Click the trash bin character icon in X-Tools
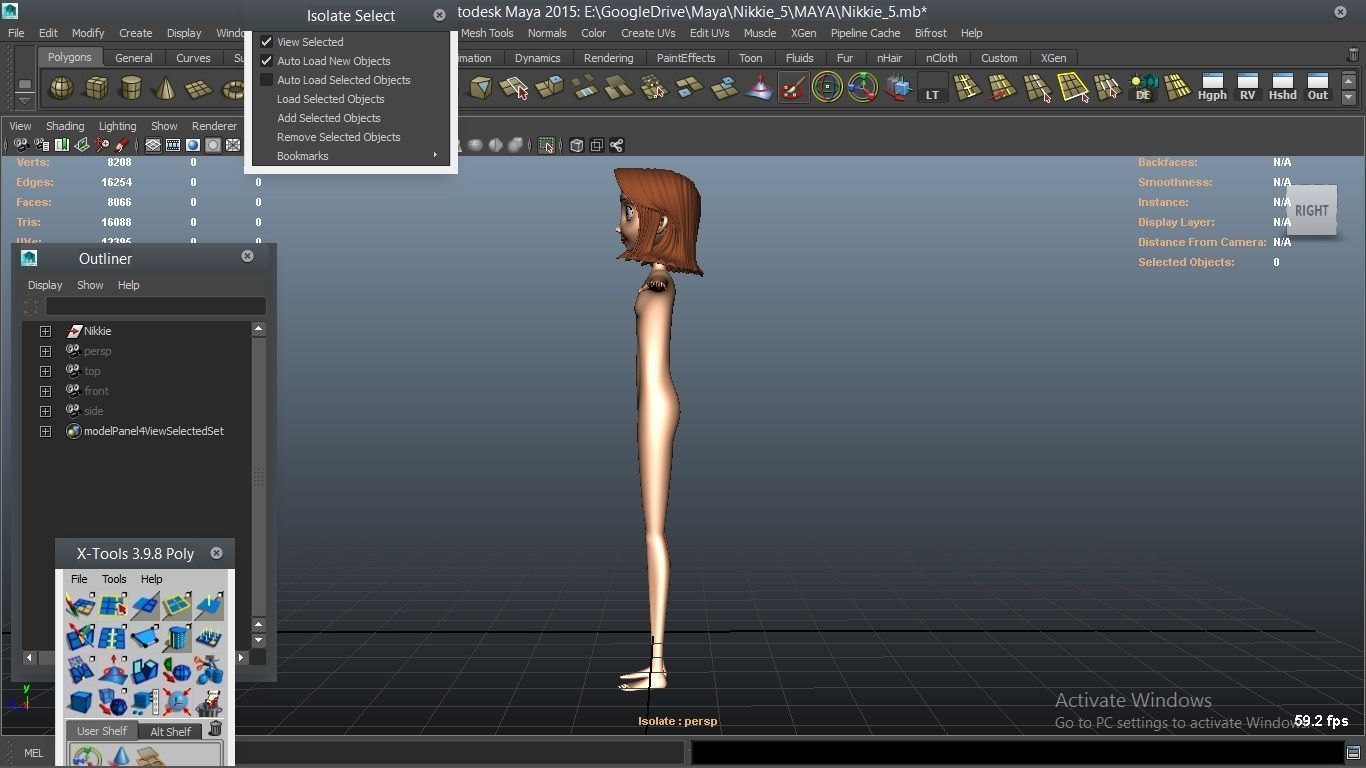Viewport: 1366px width, 768px height. 209,701
